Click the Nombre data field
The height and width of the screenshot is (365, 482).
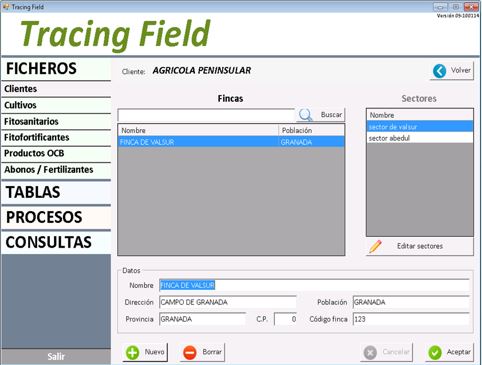[x=314, y=285]
